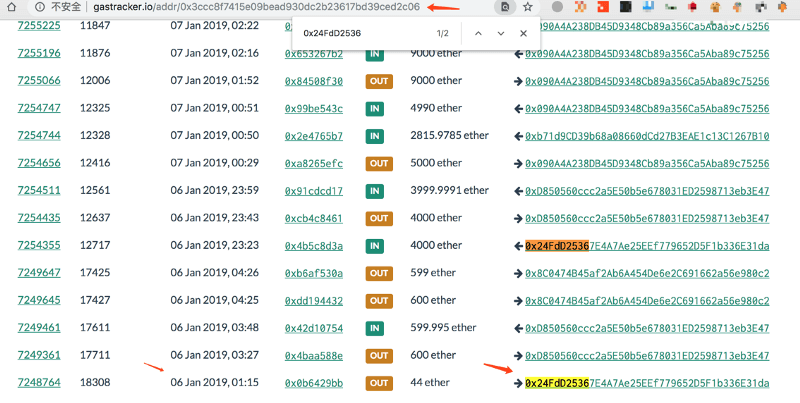Screen dimensions: 800x403
Task: Click the browser home icon
Action: 11,7
